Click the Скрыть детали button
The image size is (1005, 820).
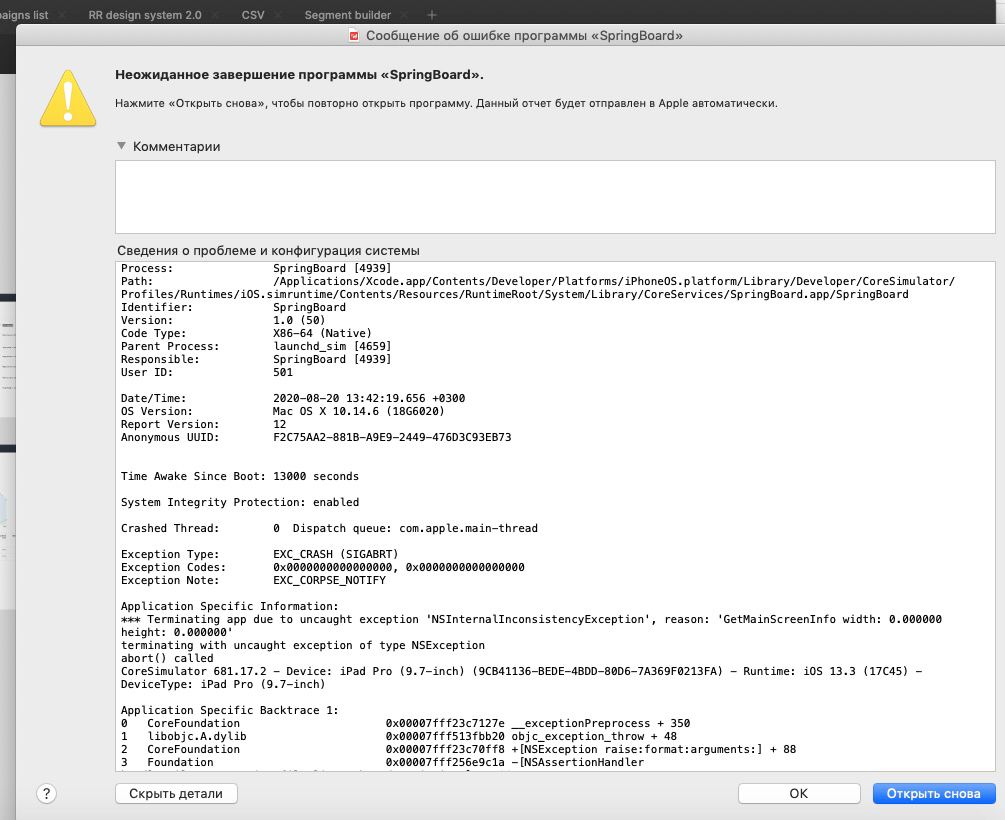coord(176,794)
